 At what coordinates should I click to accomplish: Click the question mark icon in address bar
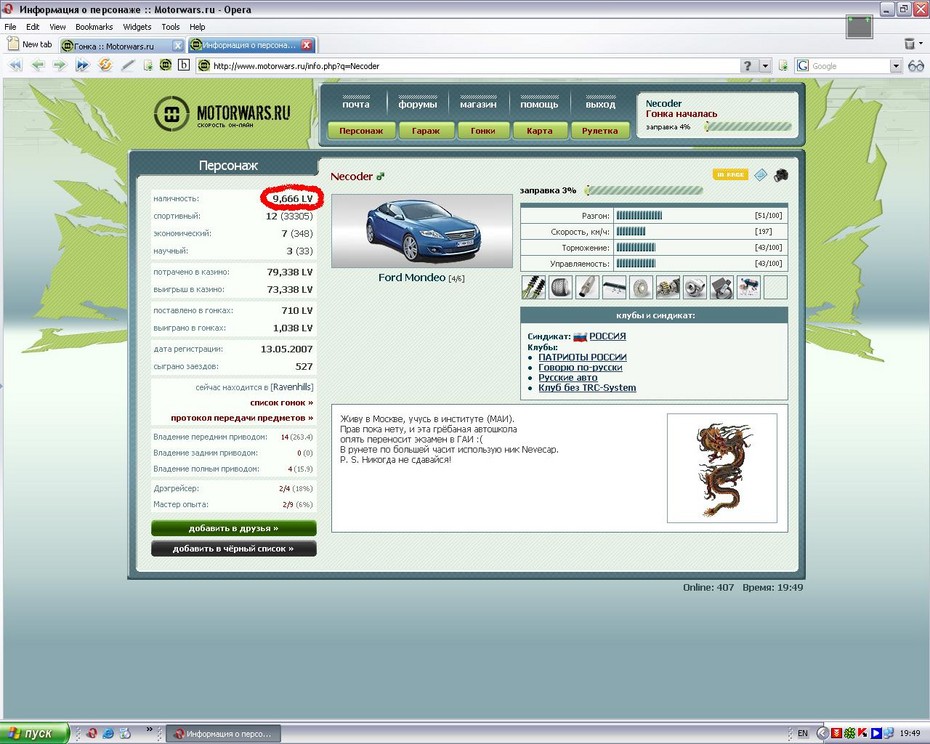747,66
